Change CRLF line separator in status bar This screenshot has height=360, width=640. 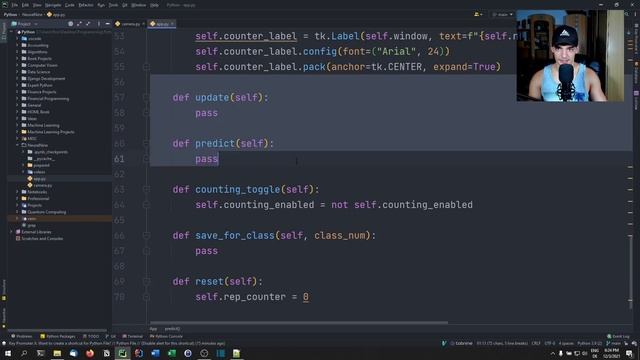536,343
